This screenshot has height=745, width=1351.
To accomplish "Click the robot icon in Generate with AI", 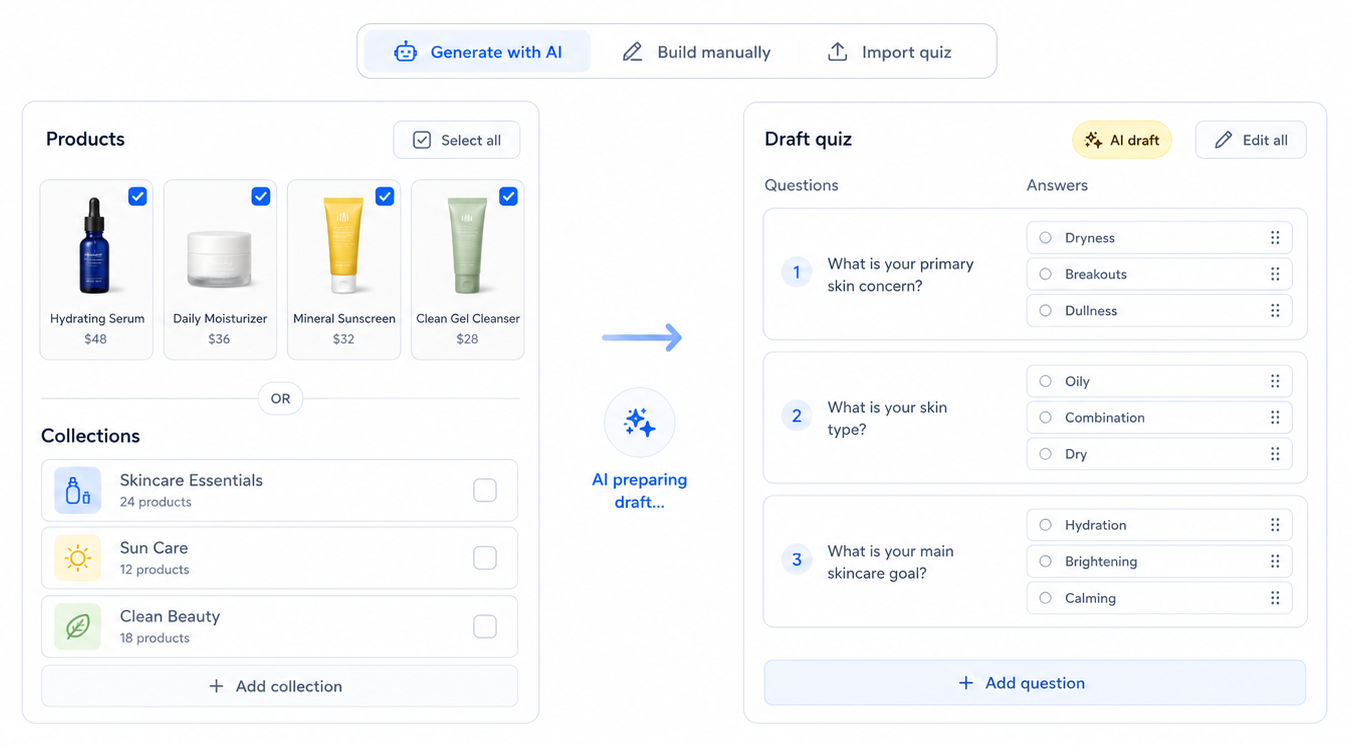I will pyautogui.click(x=405, y=52).
